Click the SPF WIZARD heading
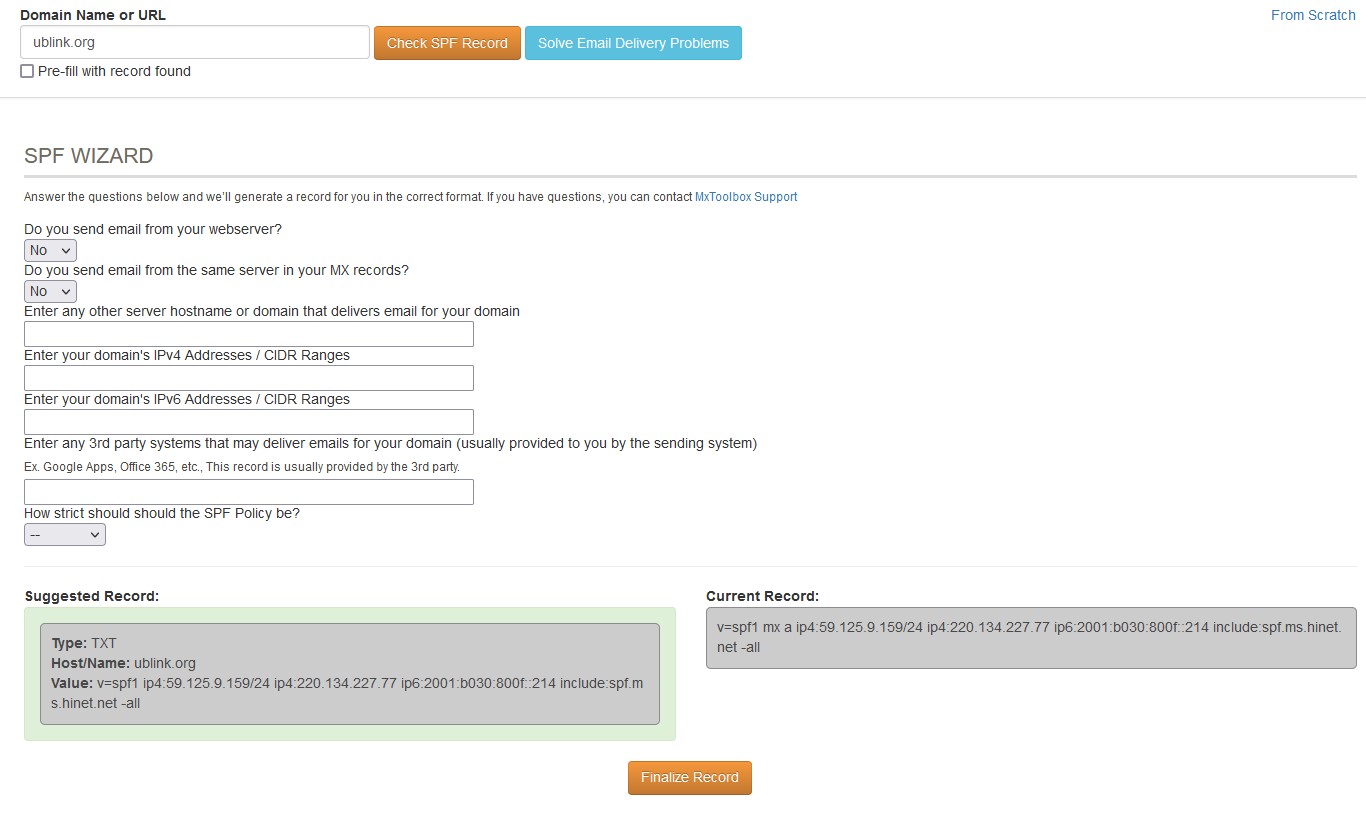This screenshot has height=819, width=1366. (x=89, y=156)
